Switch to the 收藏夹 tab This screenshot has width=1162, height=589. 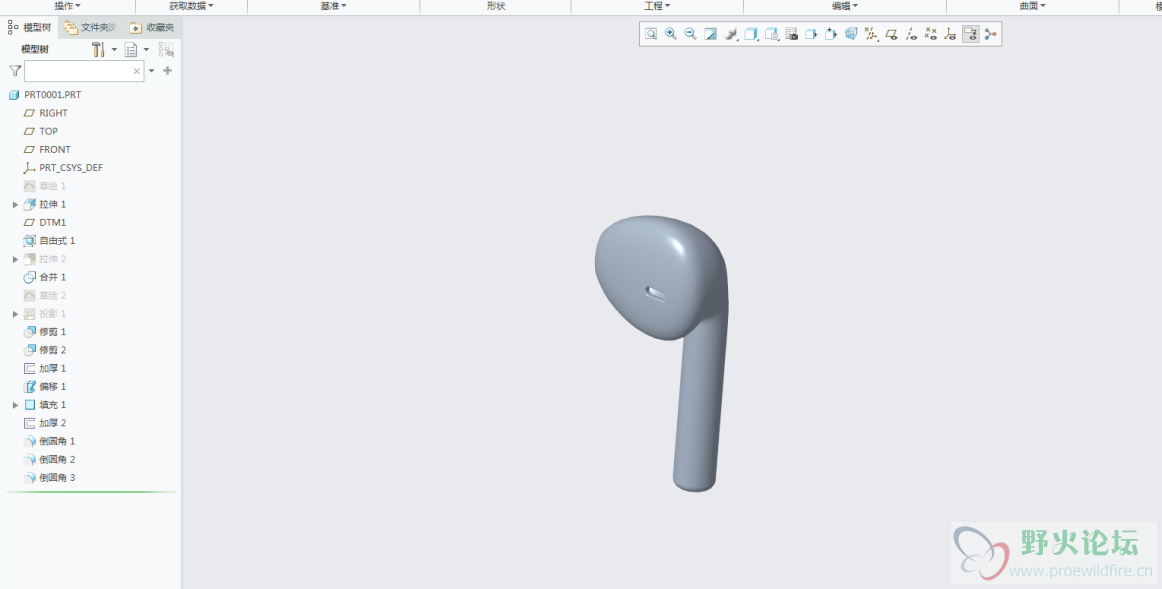[x=152, y=27]
